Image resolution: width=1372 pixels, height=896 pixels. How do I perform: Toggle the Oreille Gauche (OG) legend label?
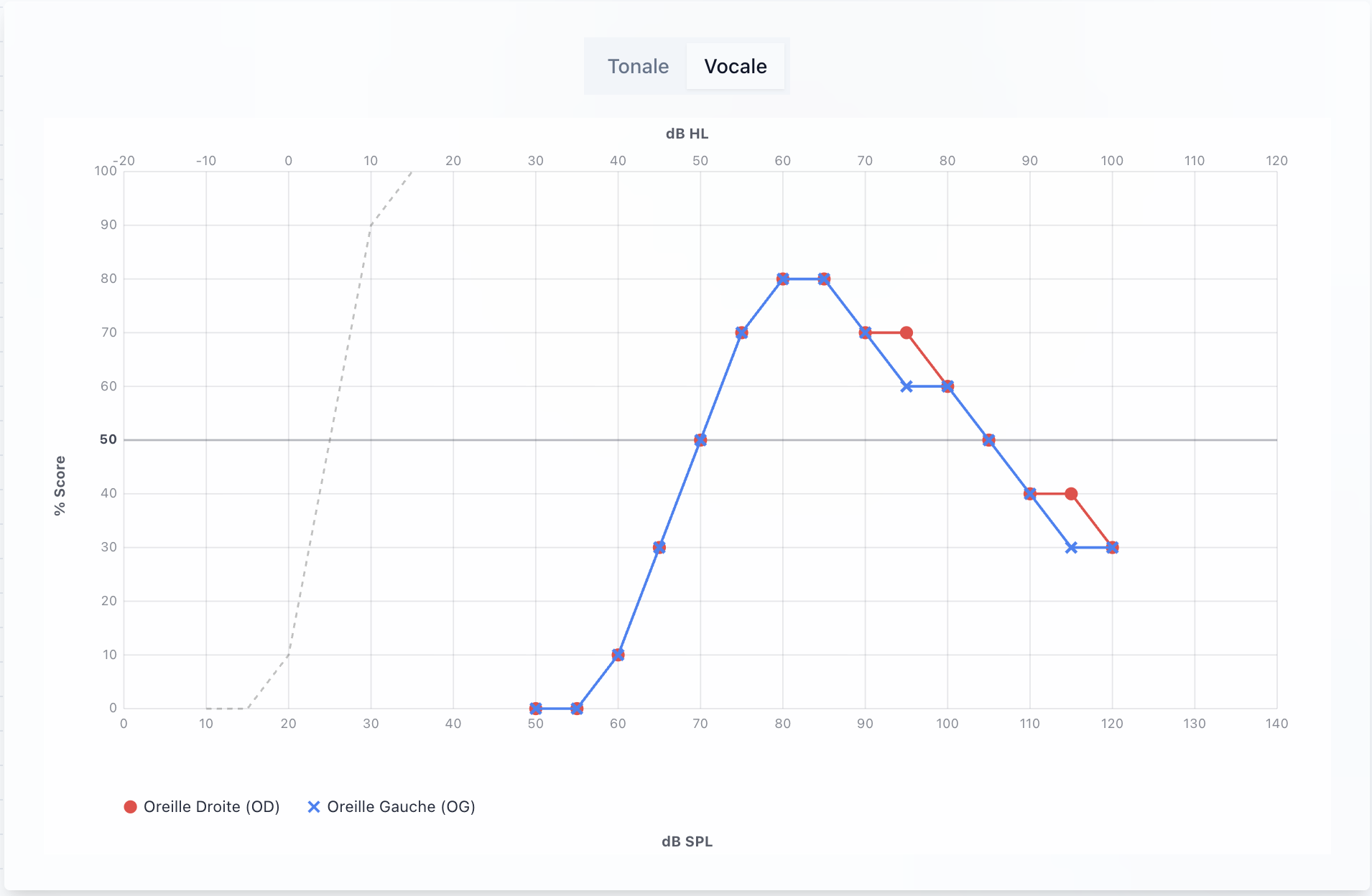click(x=401, y=807)
